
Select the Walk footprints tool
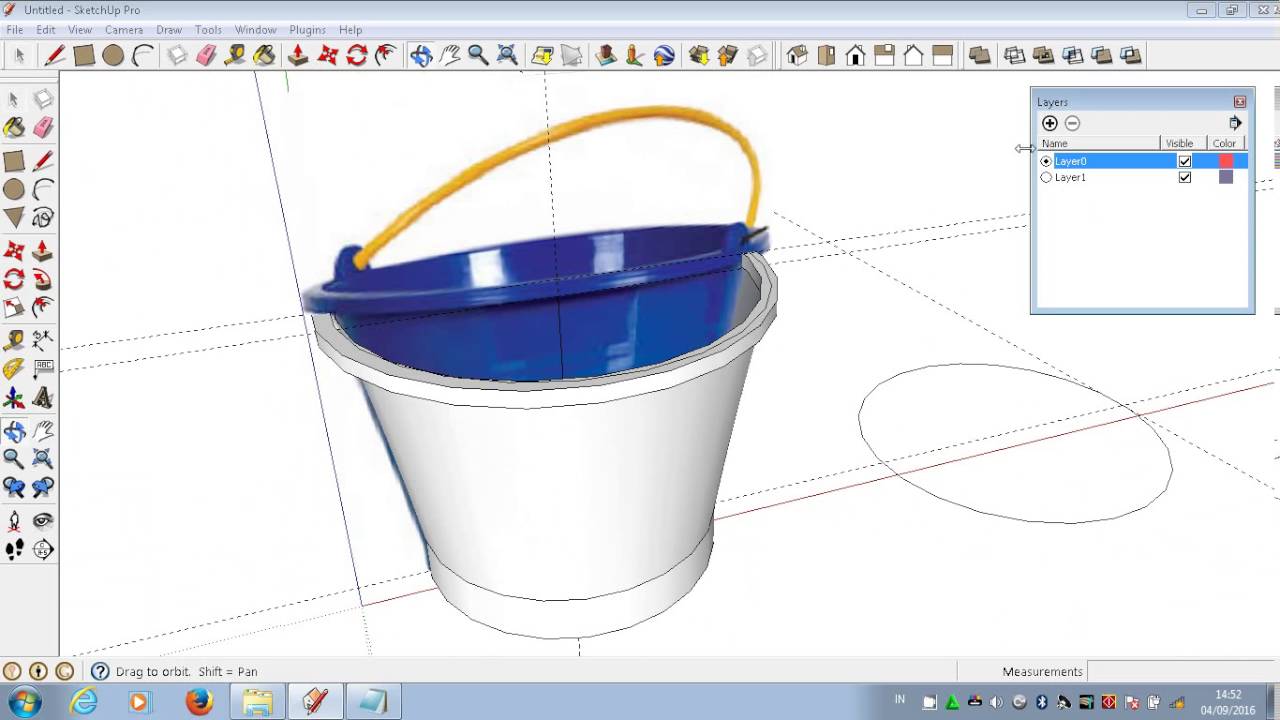(x=14, y=550)
